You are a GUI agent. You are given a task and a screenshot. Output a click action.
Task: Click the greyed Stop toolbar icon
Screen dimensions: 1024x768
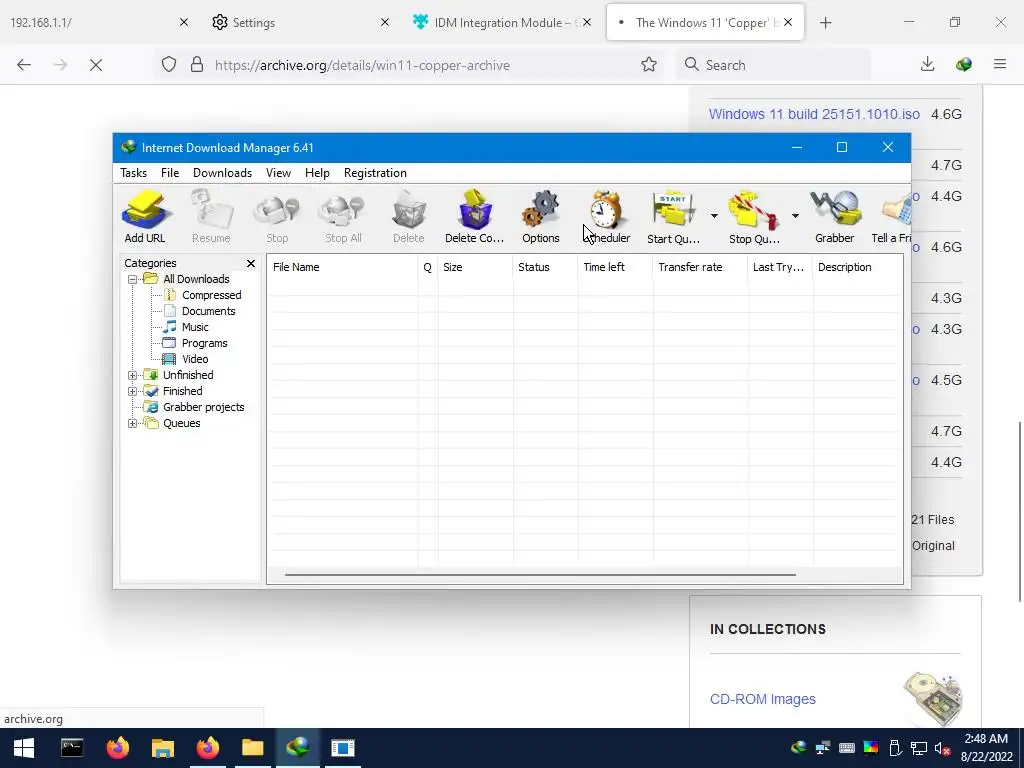(x=278, y=217)
